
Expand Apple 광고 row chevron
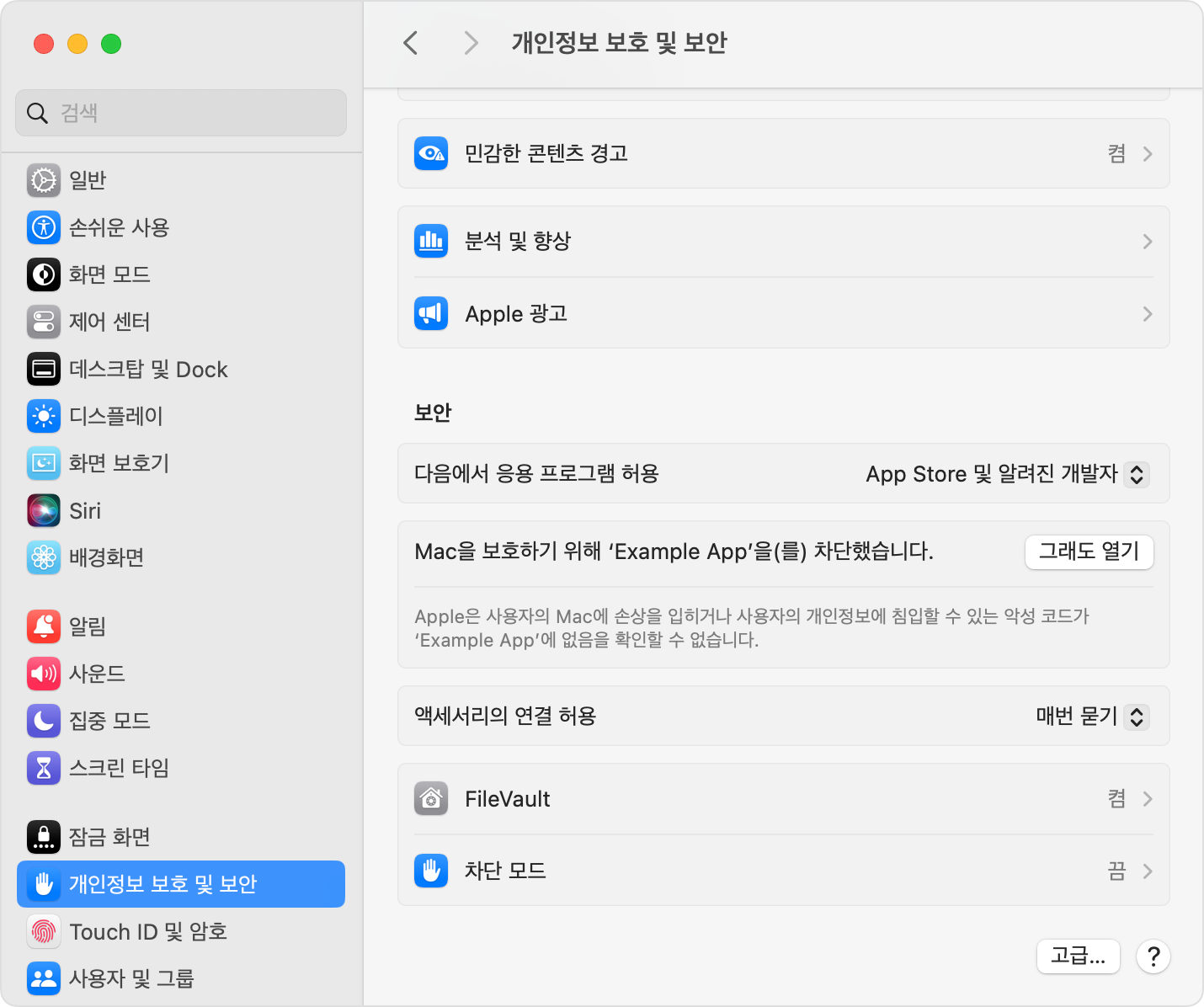coord(1148,314)
